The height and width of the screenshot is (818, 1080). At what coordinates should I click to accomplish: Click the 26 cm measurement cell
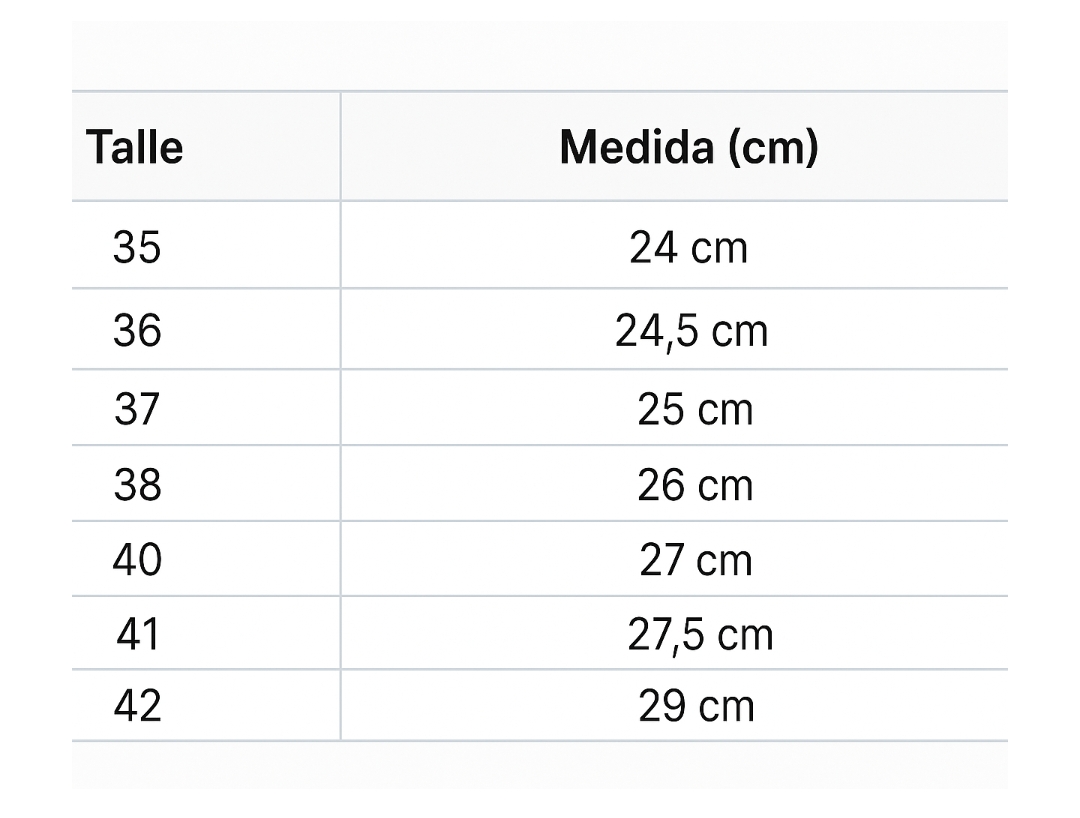(695, 484)
